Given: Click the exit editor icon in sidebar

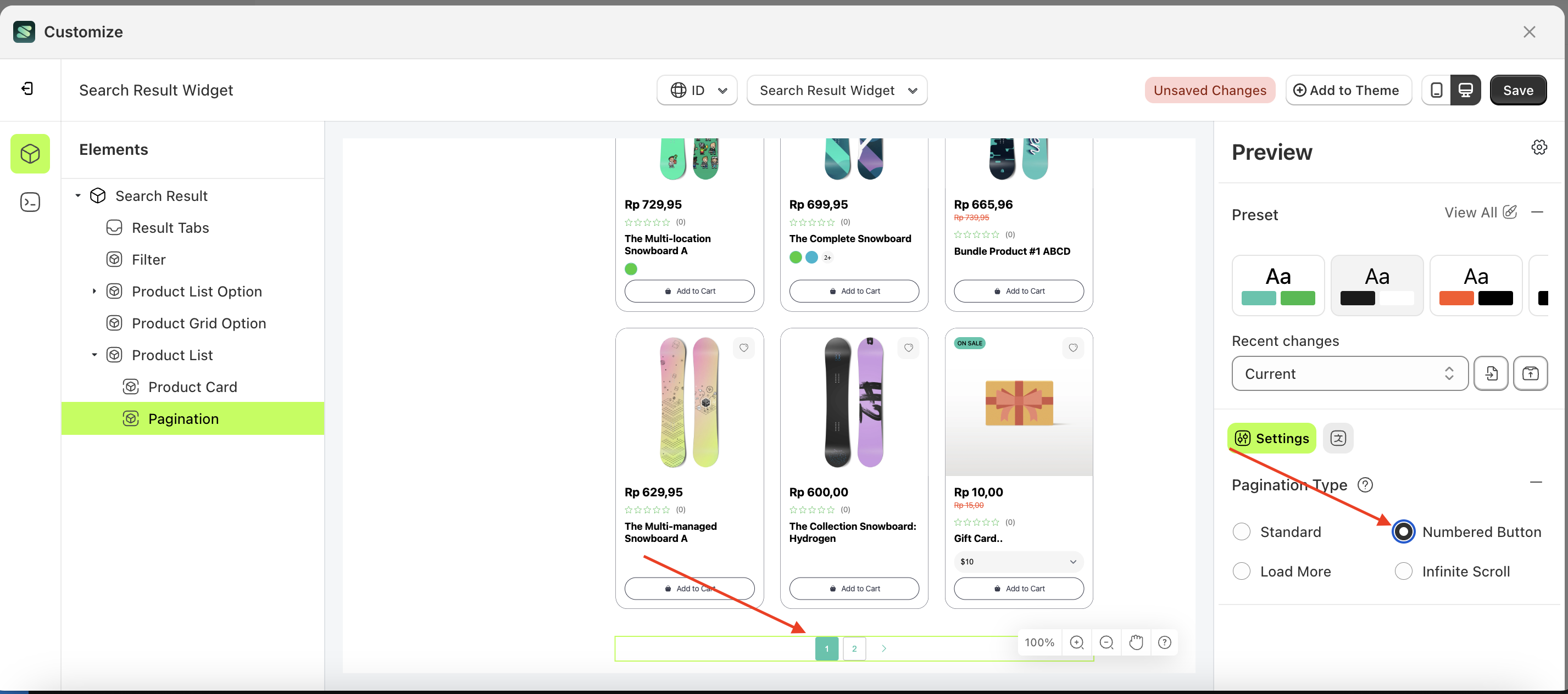Looking at the screenshot, I should click(x=27, y=89).
